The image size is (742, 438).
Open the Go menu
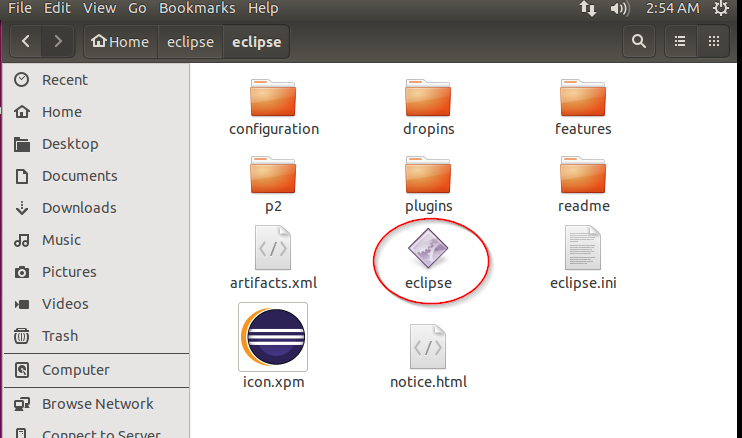[x=137, y=8]
